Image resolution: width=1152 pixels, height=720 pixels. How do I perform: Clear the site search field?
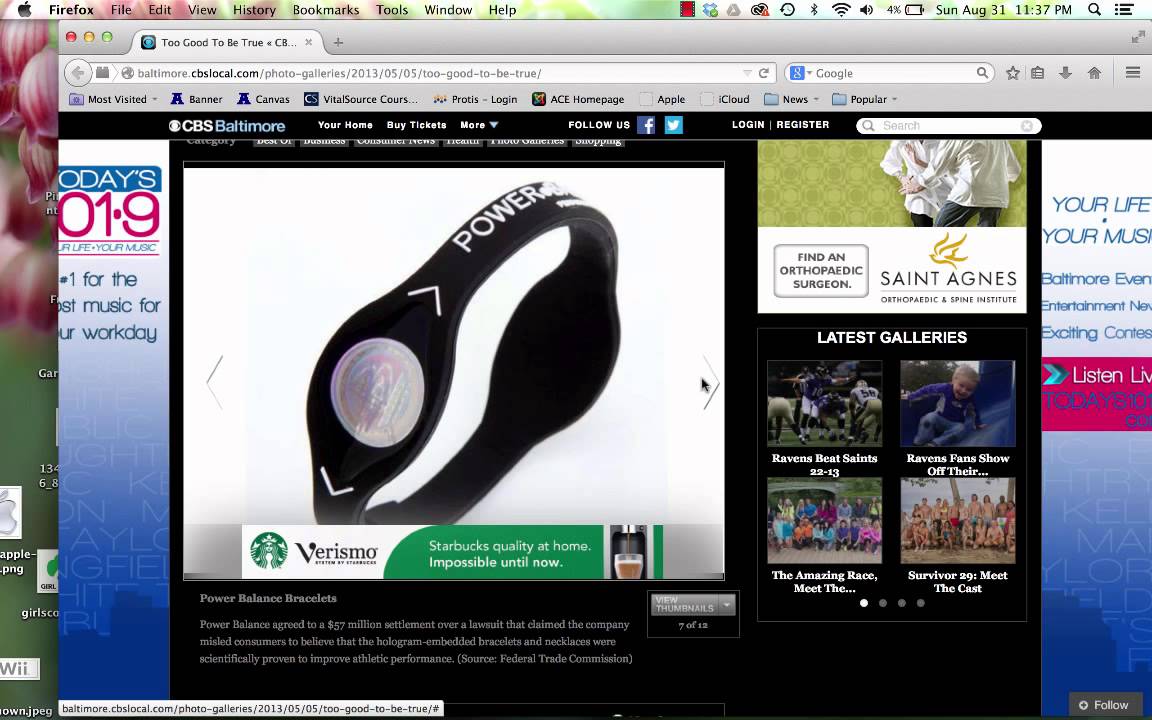[1027, 126]
